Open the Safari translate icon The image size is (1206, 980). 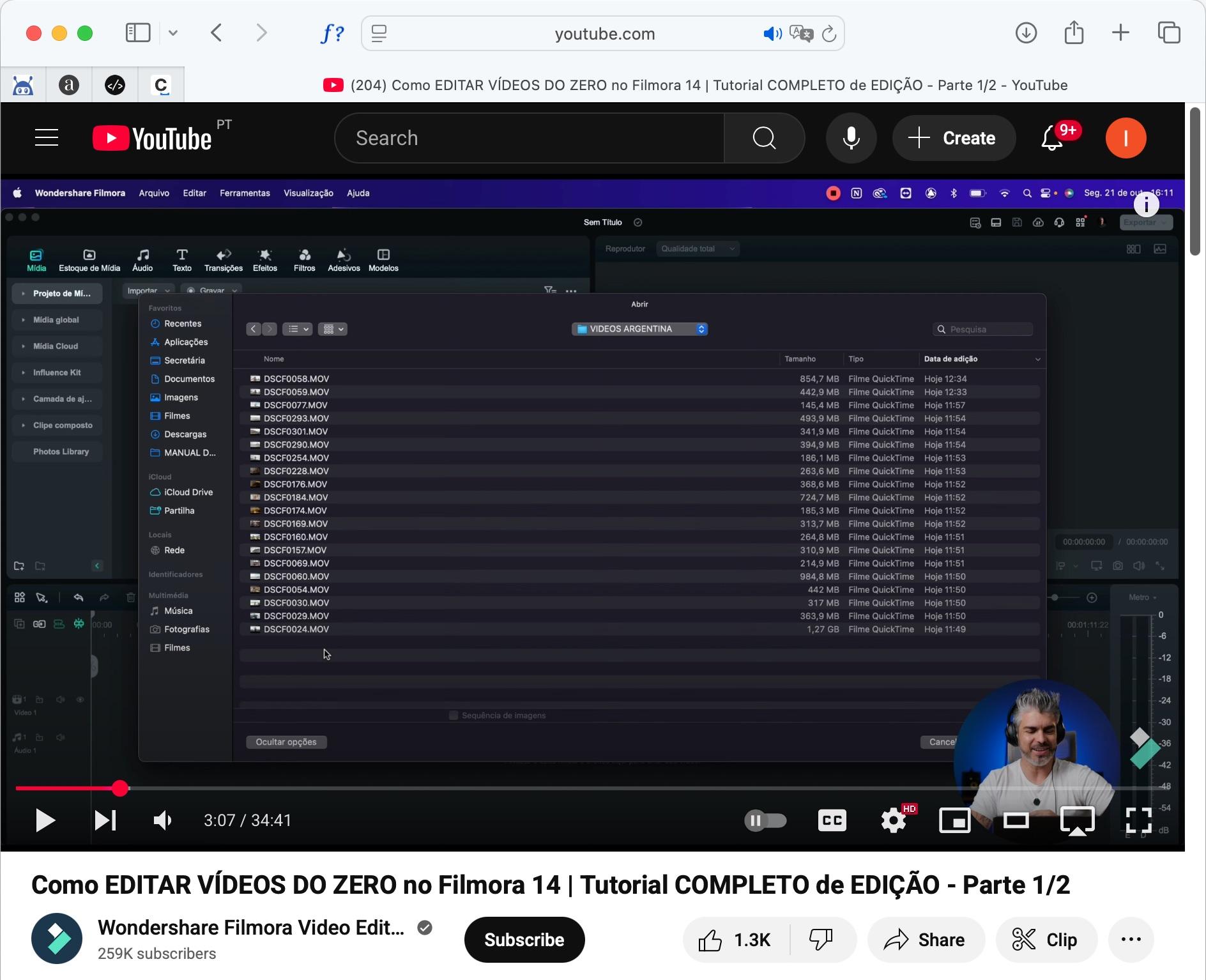point(801,33)
